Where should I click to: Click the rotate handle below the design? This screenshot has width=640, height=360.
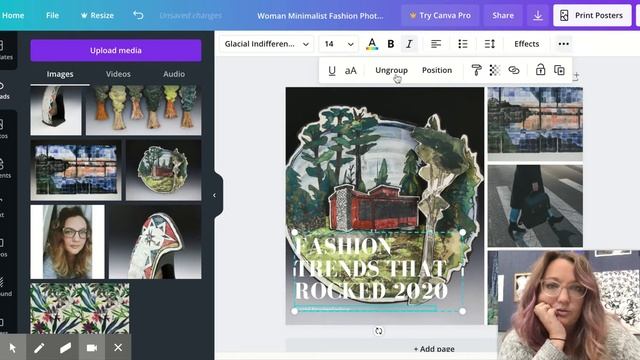click(x=378, y=331)
